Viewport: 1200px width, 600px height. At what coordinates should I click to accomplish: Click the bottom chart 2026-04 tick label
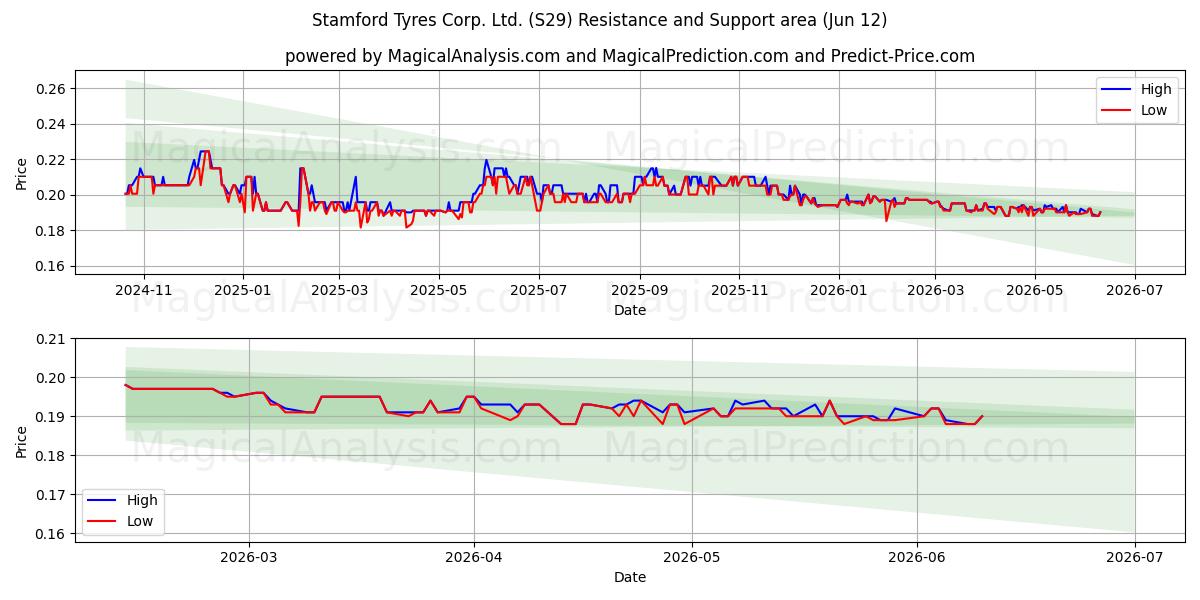[x=473, y=557]
